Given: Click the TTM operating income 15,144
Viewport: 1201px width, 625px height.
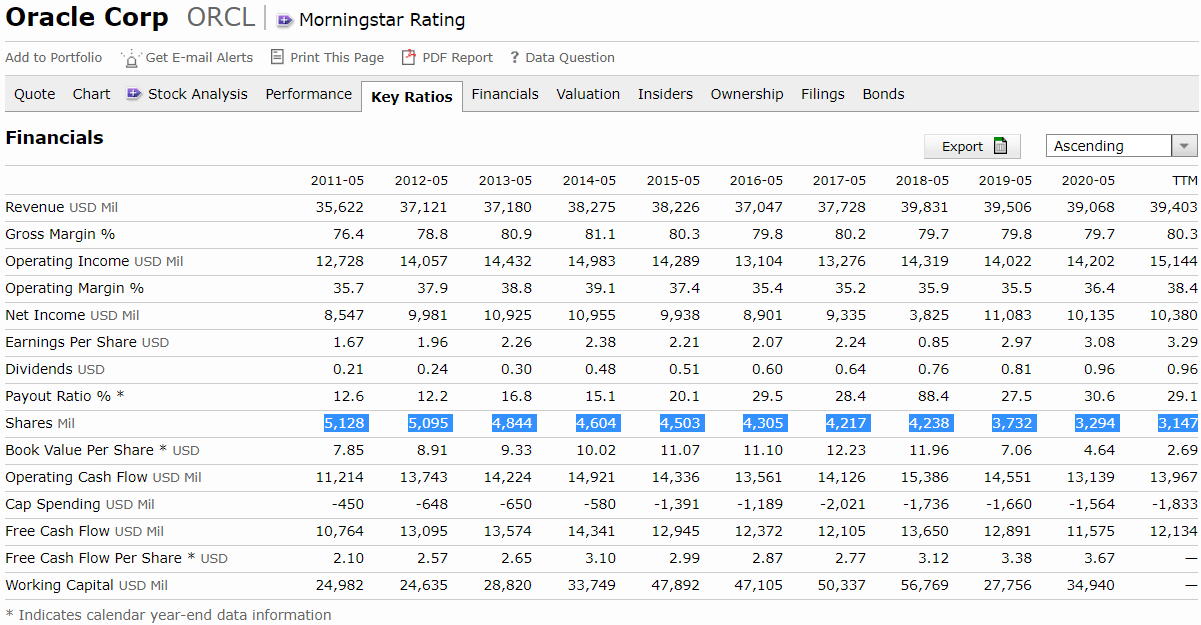Looking at the screenshot, I should [1173, 261].
